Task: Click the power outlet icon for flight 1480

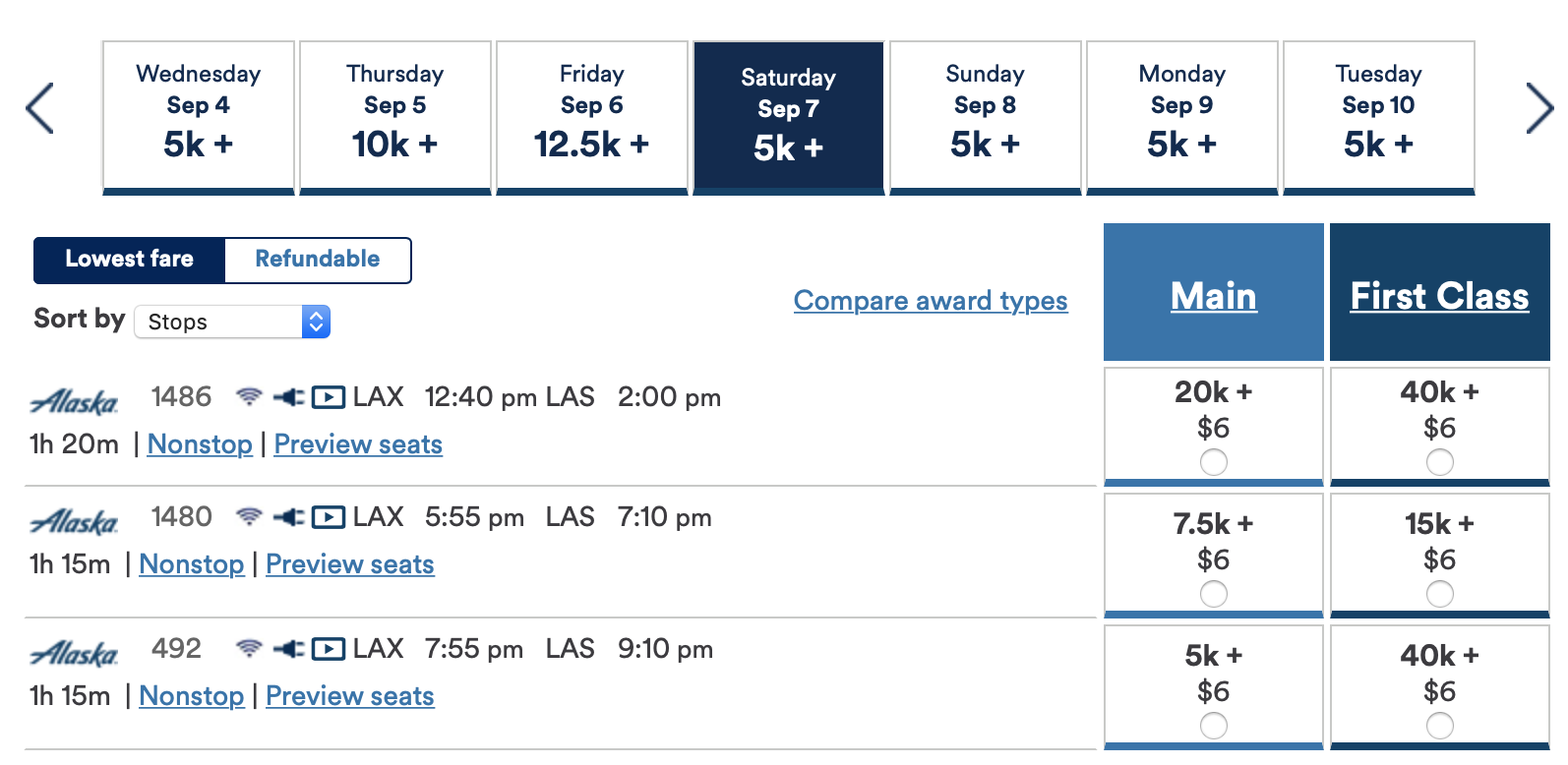Action: click(289, 516)
